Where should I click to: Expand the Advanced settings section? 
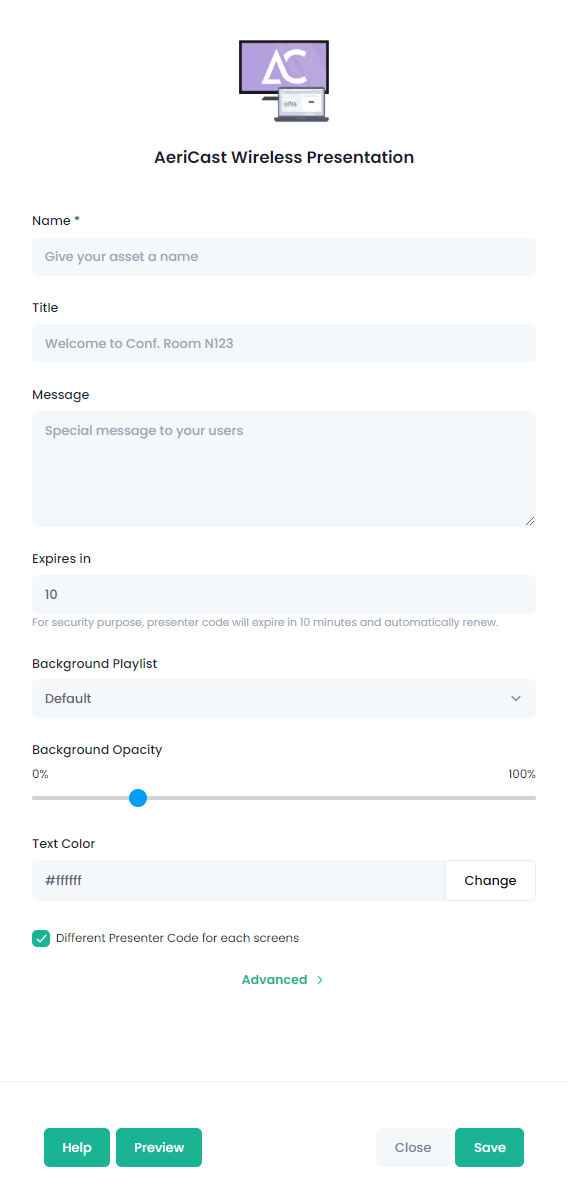coord(283,979)
